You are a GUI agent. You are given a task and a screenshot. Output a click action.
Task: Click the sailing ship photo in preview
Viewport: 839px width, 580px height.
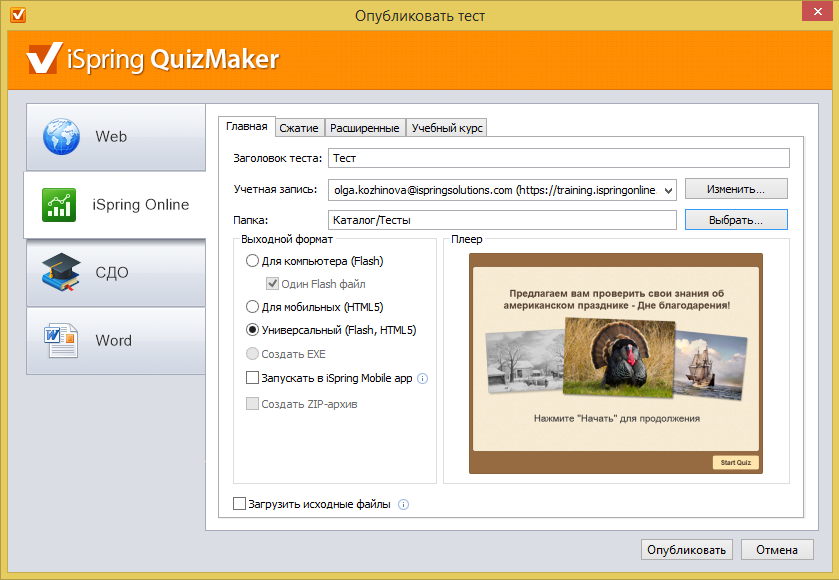711,366
